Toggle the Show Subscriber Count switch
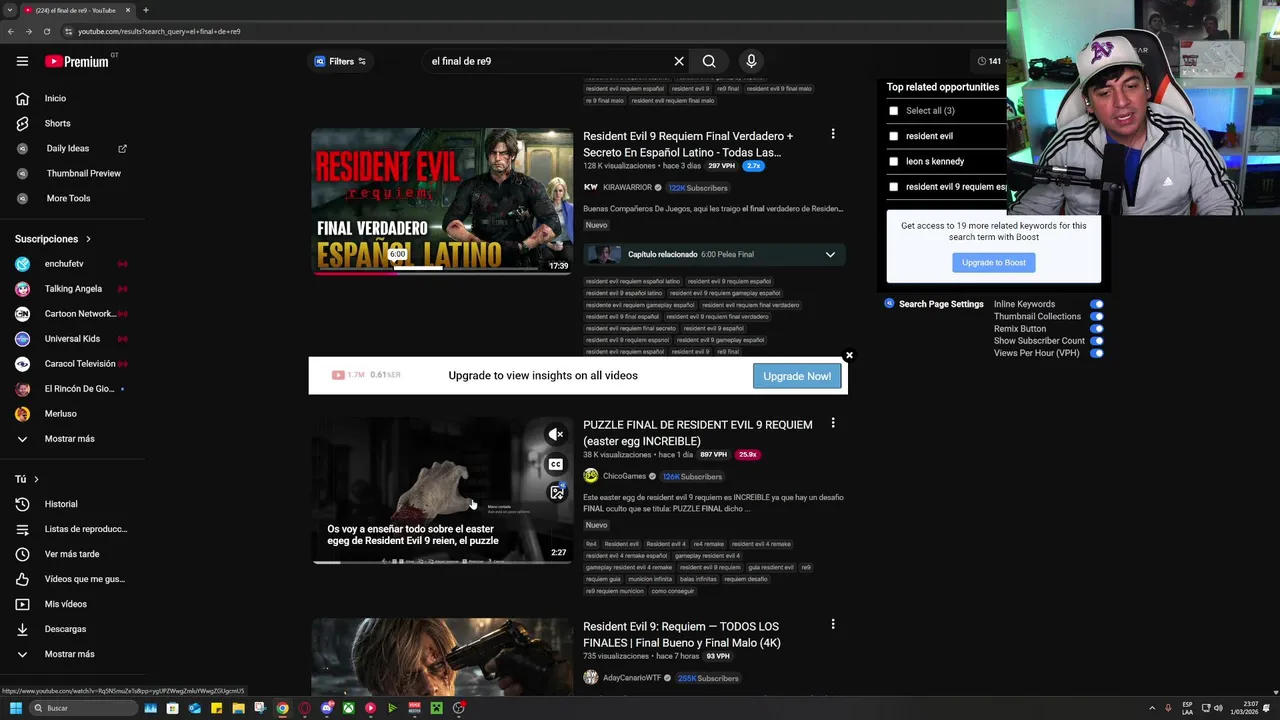This screenshot has width=1280, height=720. click(1097, 341)
